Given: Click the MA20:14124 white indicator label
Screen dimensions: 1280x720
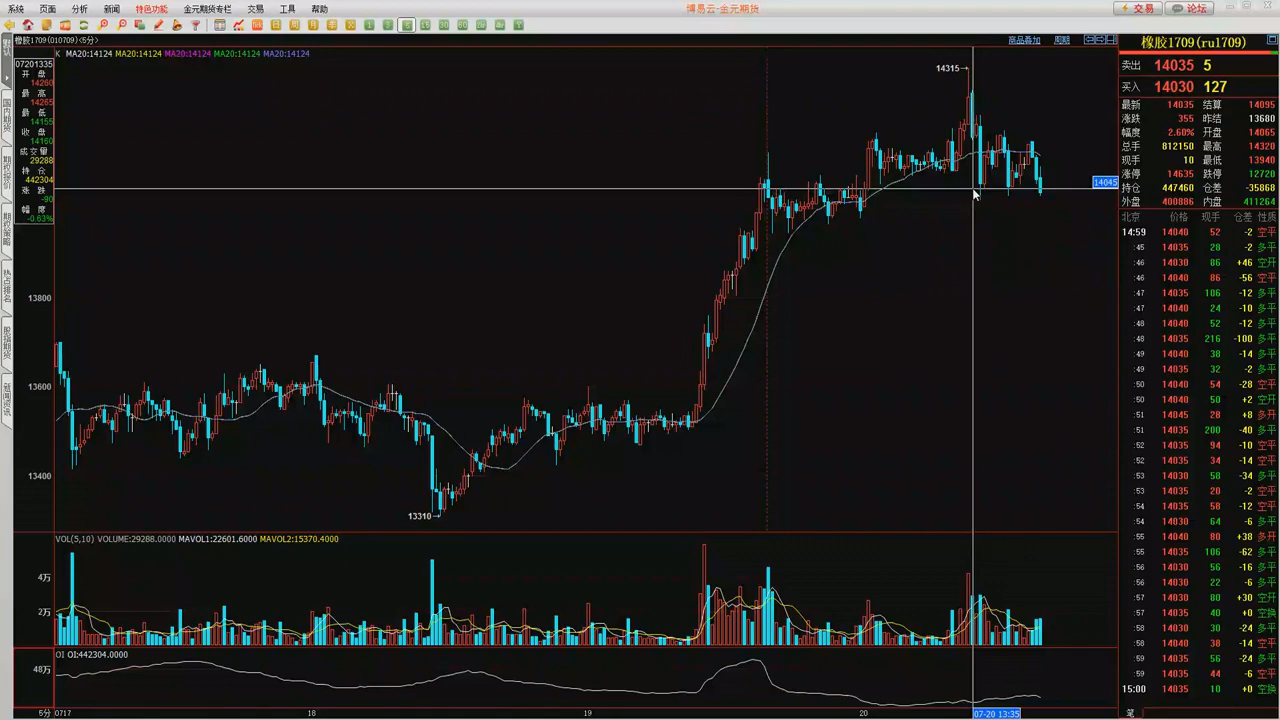Looking at the screenshot, I should tap(89, 54).
